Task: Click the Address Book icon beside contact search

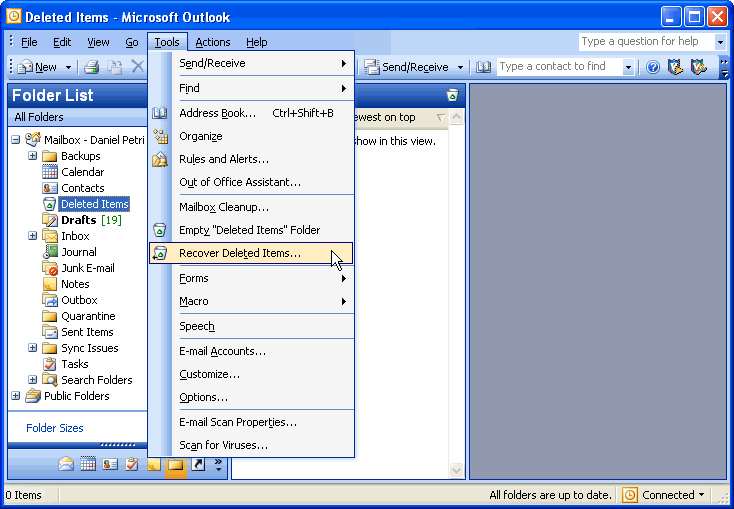Action: click(x=484, y=67)
